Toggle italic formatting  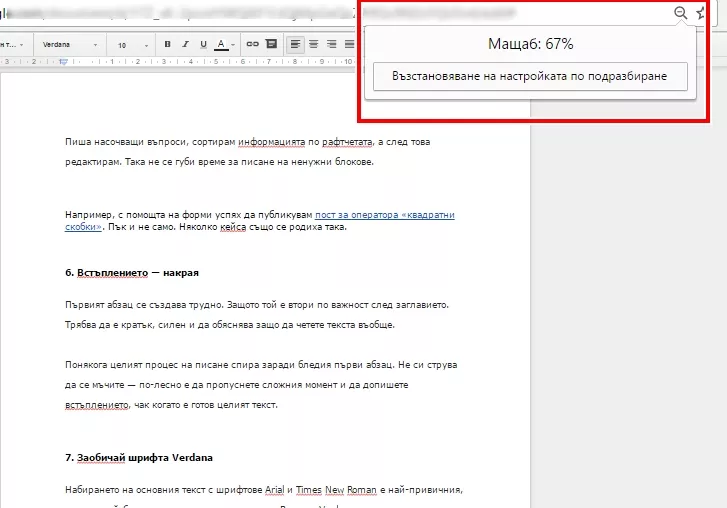pos(185,44)
